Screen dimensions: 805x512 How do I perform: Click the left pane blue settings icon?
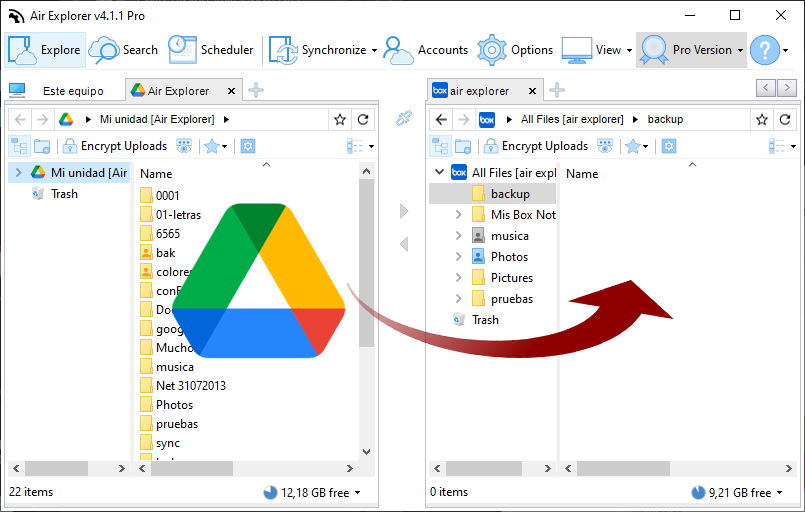click(x=248, y=146)
